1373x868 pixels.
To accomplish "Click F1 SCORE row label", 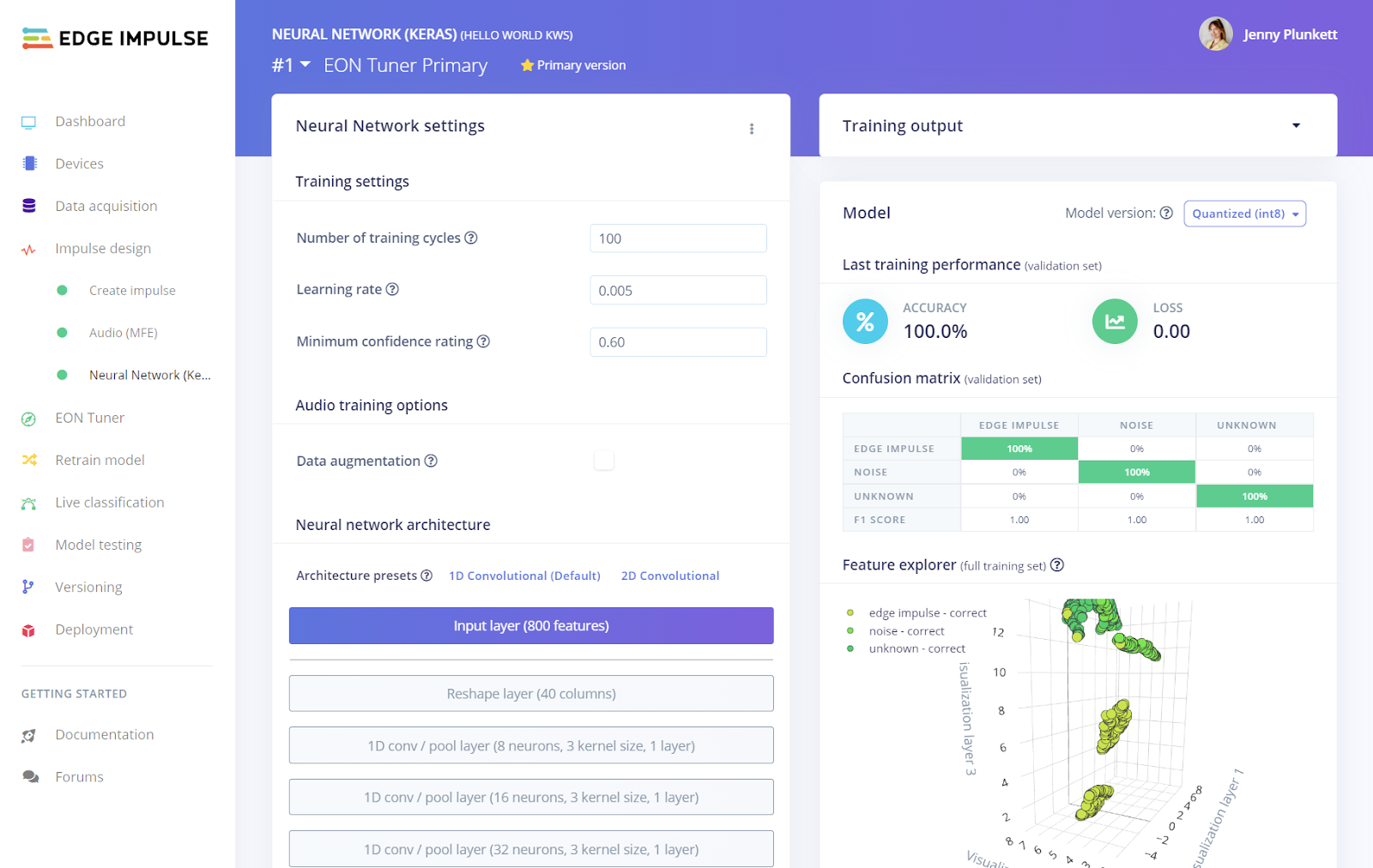I will point(880,520).
